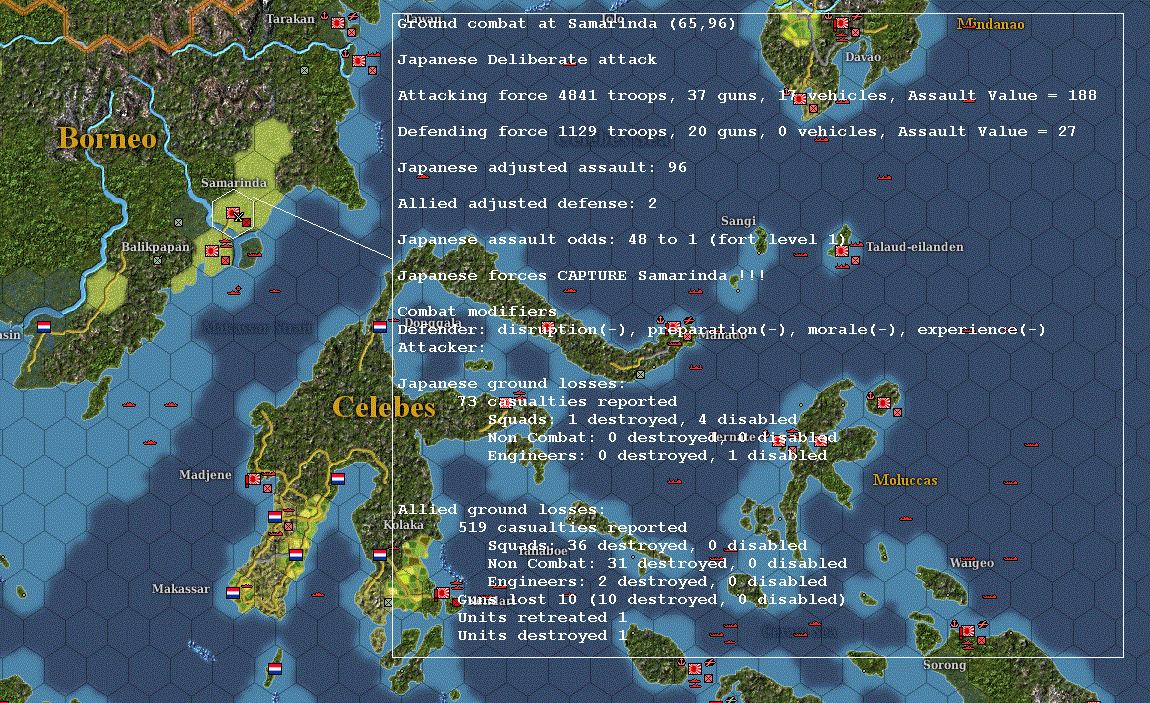
Task: Click the 'Defending force 1129 troops' line
Action: click(736, 131)
